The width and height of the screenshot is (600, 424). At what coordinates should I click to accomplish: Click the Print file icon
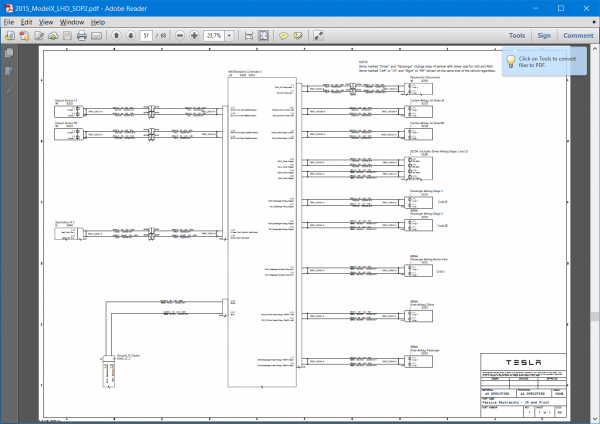pos(82,36)
